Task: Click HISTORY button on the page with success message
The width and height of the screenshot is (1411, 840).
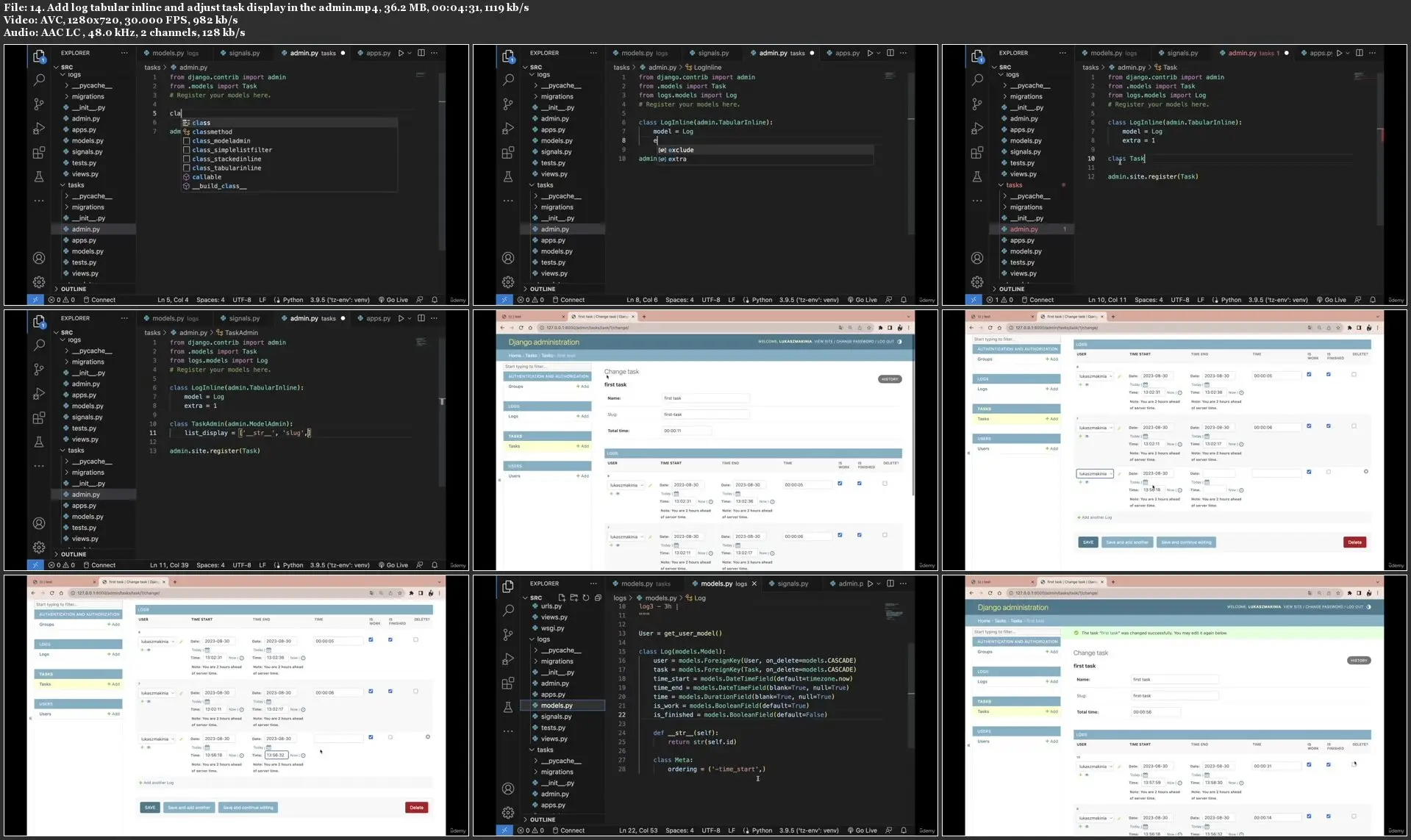Action: click(1359, 661)
